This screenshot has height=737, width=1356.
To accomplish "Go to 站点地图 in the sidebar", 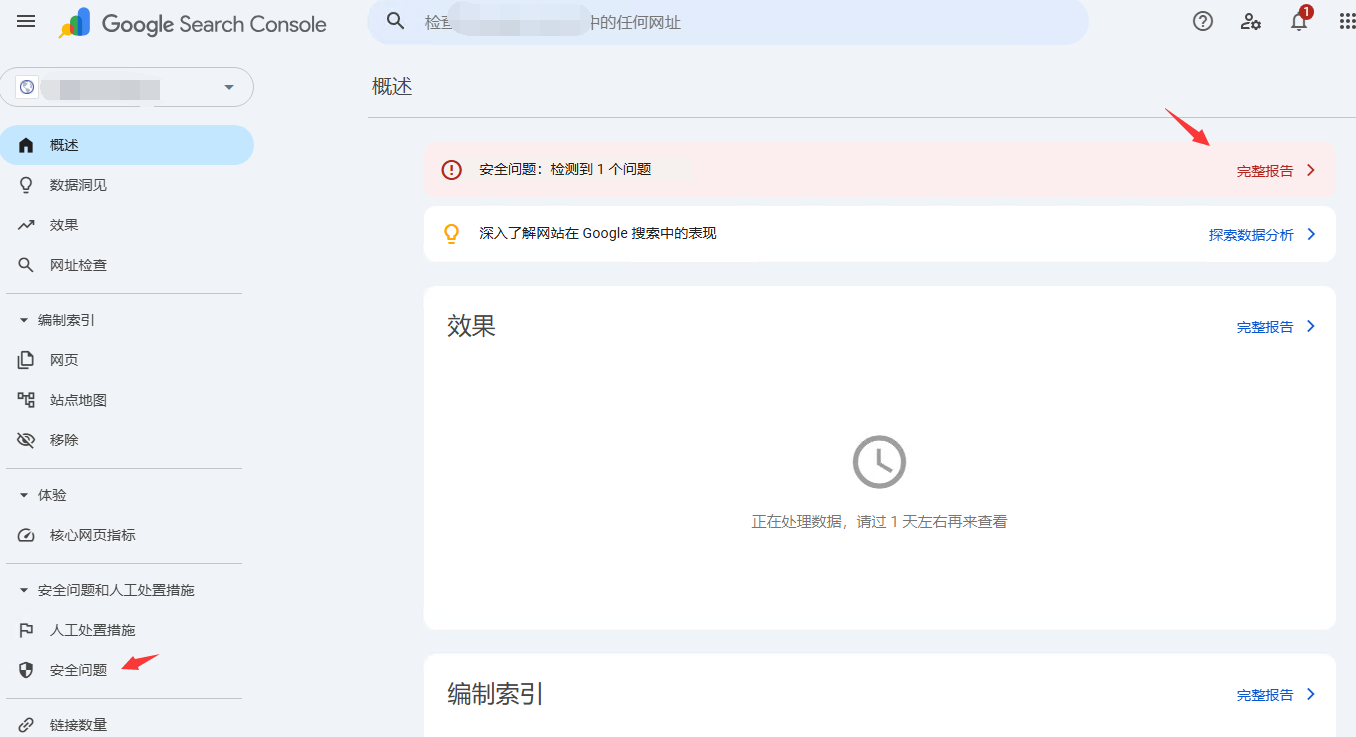I will pyautogui.click(x=78, y=400).
